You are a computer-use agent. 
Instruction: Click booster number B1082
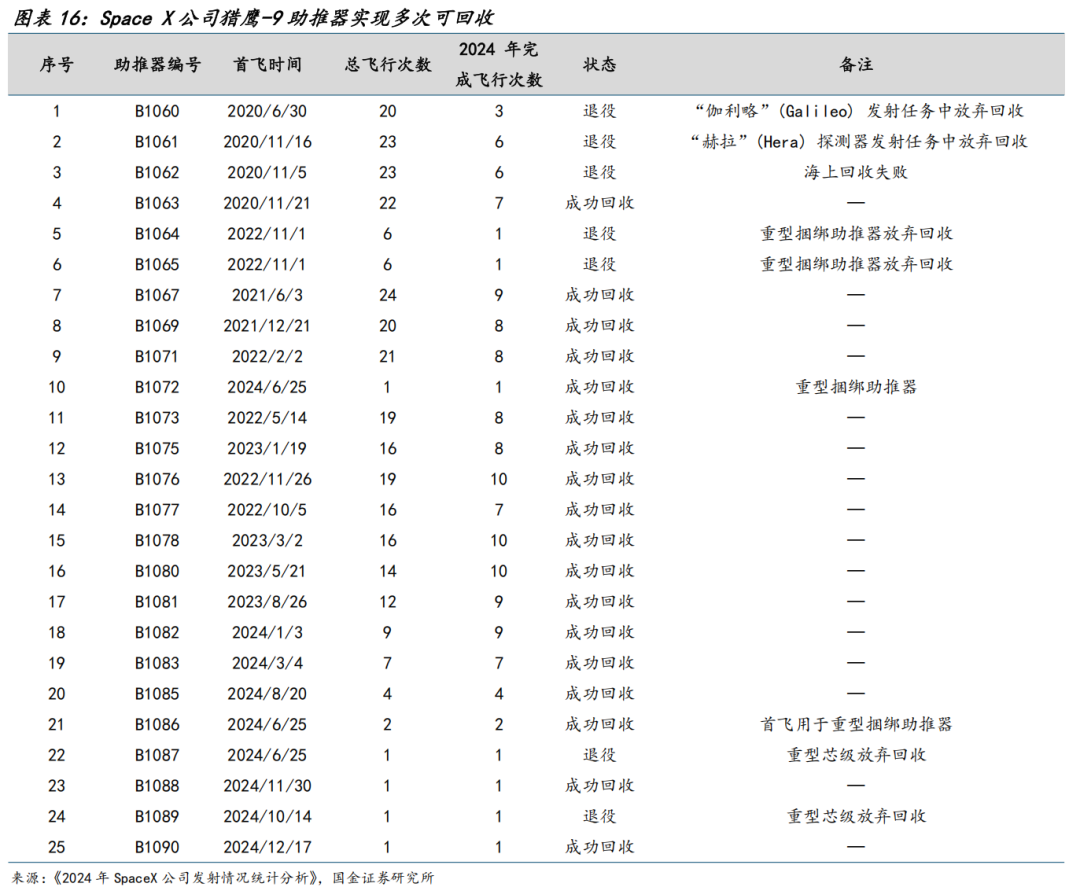157,633
